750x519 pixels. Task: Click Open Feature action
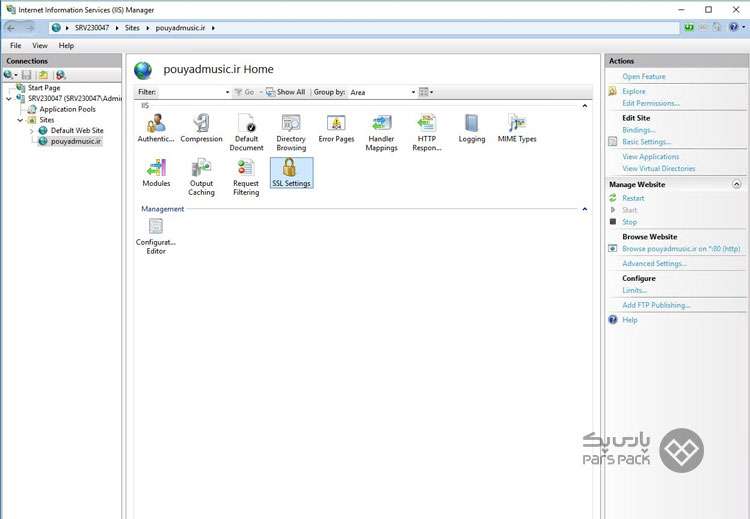pos(643,77)
